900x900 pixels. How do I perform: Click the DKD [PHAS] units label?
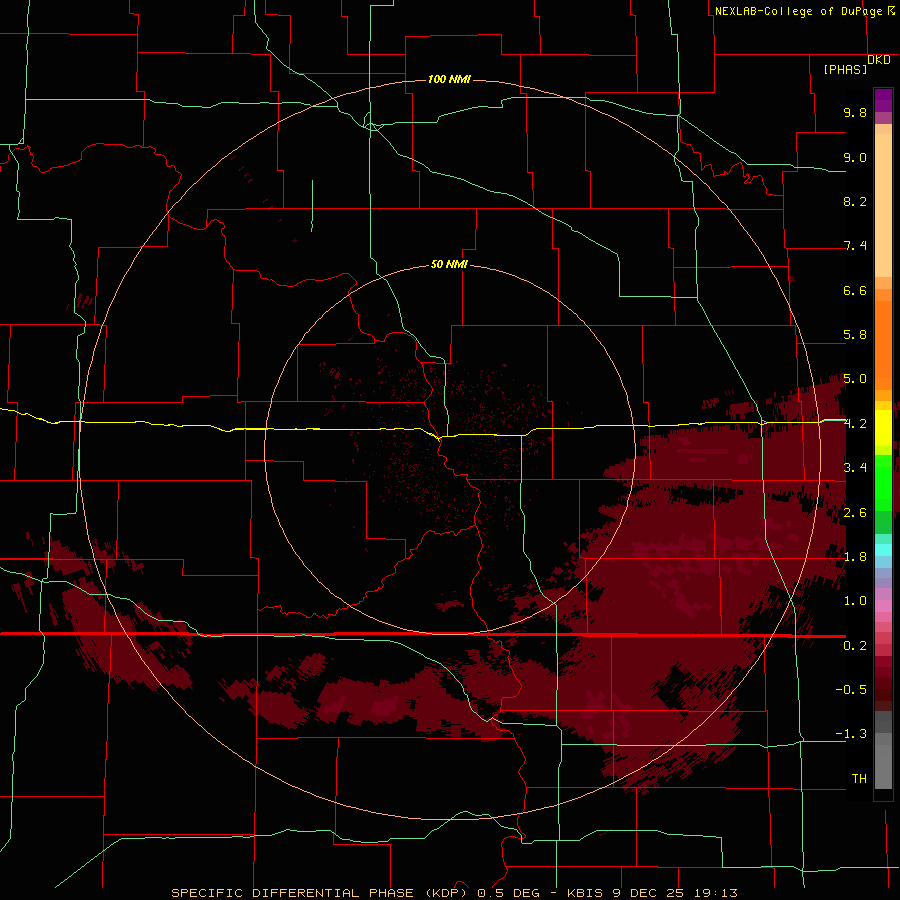tap(856, 65)
